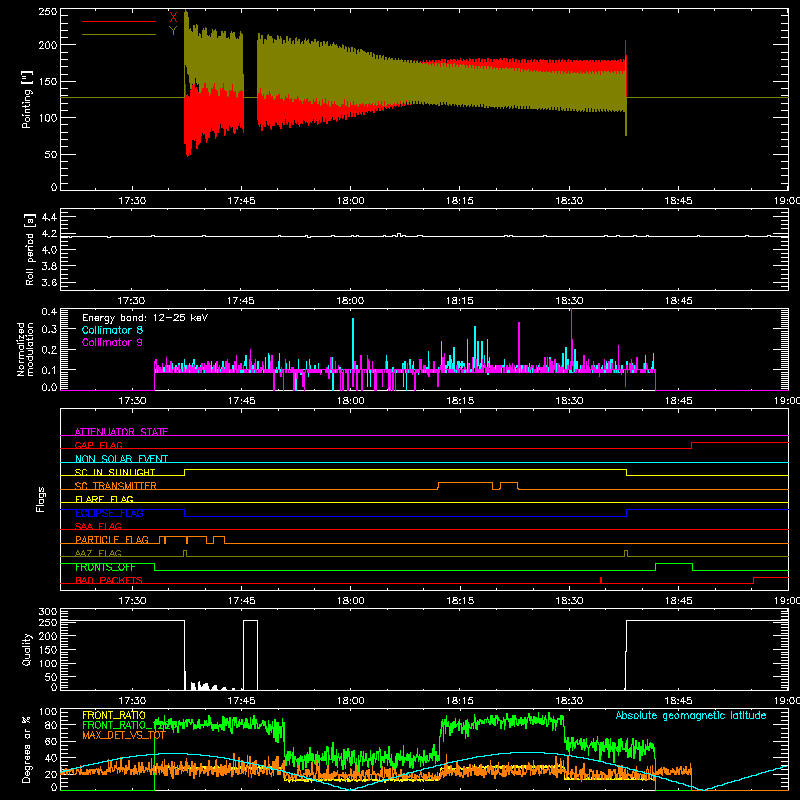Click the 300 tick label on Quality axis
The image size is (800, 800).
(x=48, y=612)
